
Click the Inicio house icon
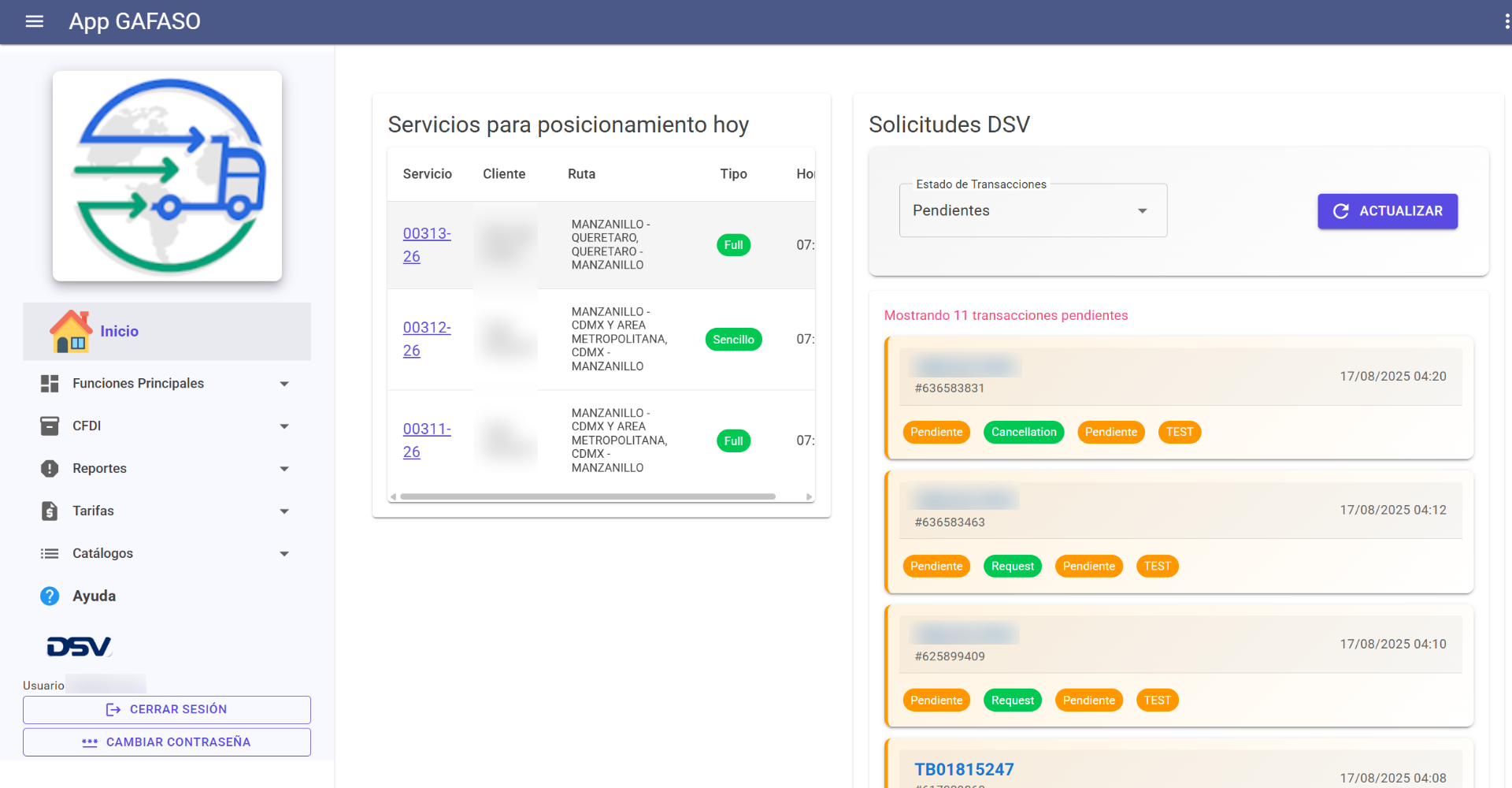click(x=70, y=331)
